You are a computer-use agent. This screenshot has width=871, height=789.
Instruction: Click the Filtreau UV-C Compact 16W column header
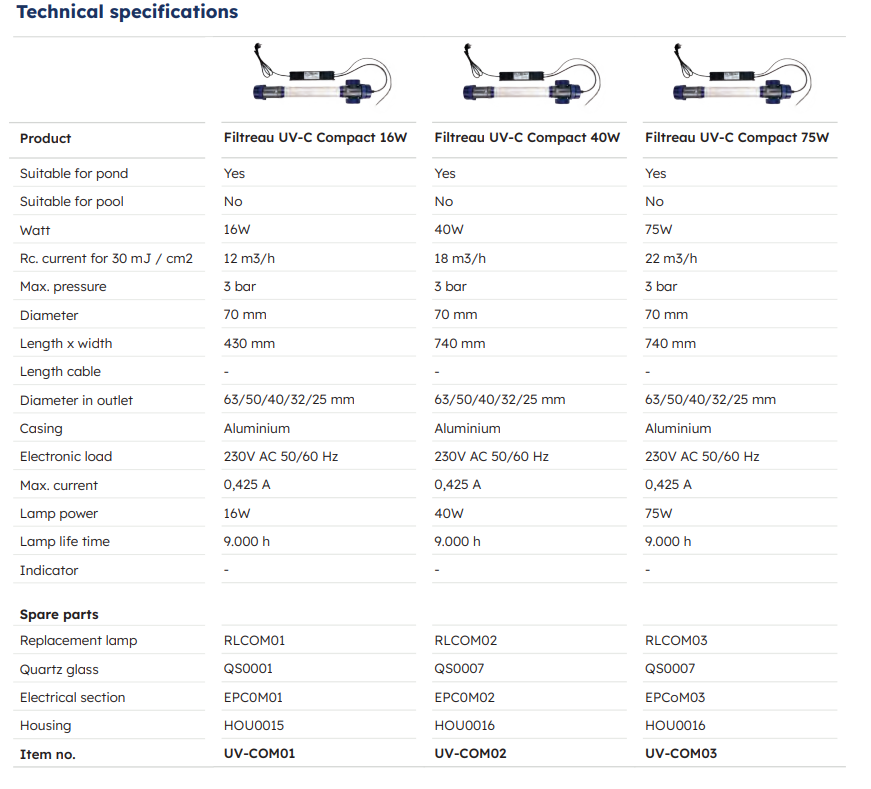pyautogui.click(x=315, y=138)
